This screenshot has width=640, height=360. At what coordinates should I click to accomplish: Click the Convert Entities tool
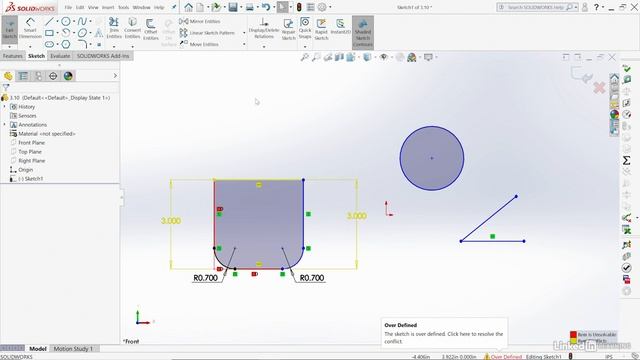click(132, 28)
